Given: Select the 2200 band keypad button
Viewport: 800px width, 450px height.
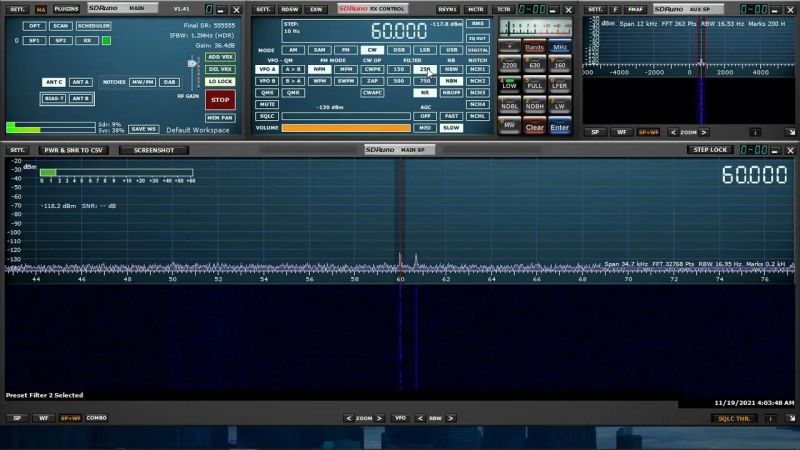Looking at the screenshot, I should pos(509,64).
